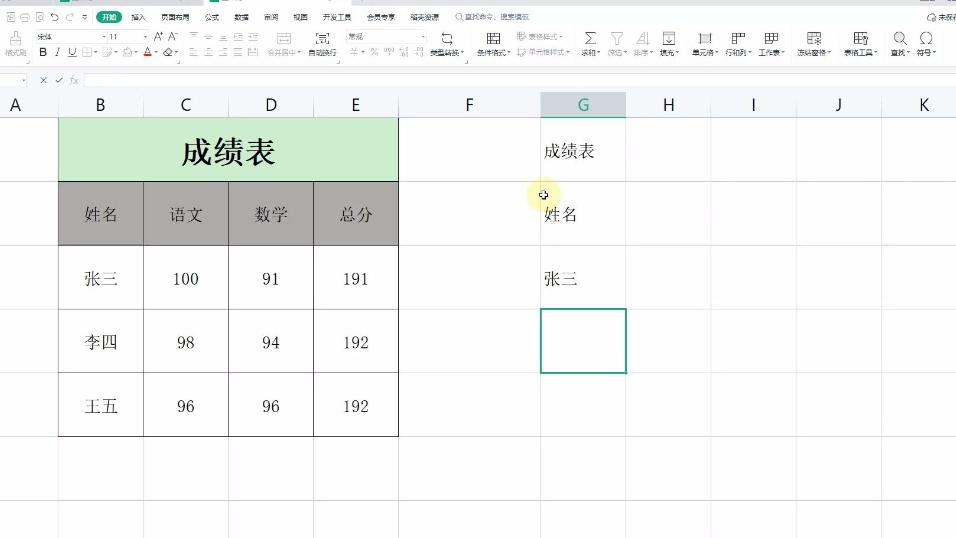Image resolution: width=956 pixels, height=538 pixels.
Task: Click the formula bar confirm checkmark icon
Action: 59,80
